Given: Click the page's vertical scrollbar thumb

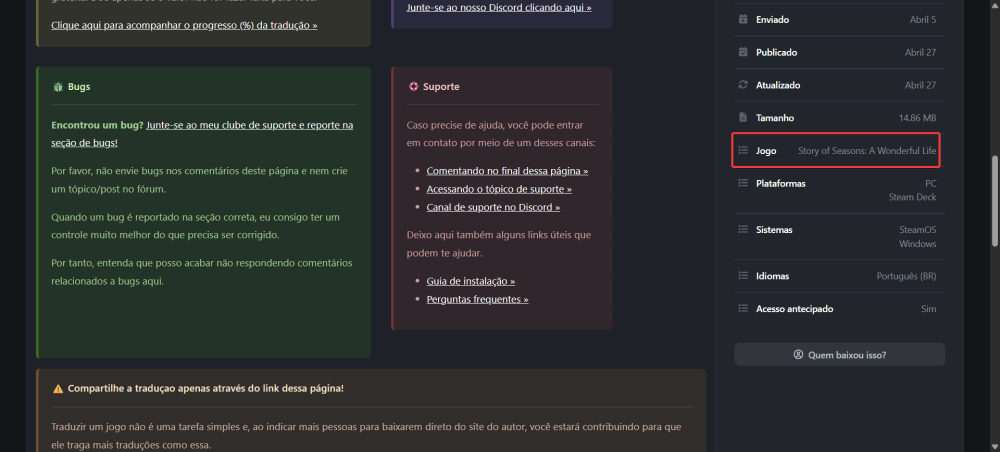Looking at the screenshot, I should 996,201.
